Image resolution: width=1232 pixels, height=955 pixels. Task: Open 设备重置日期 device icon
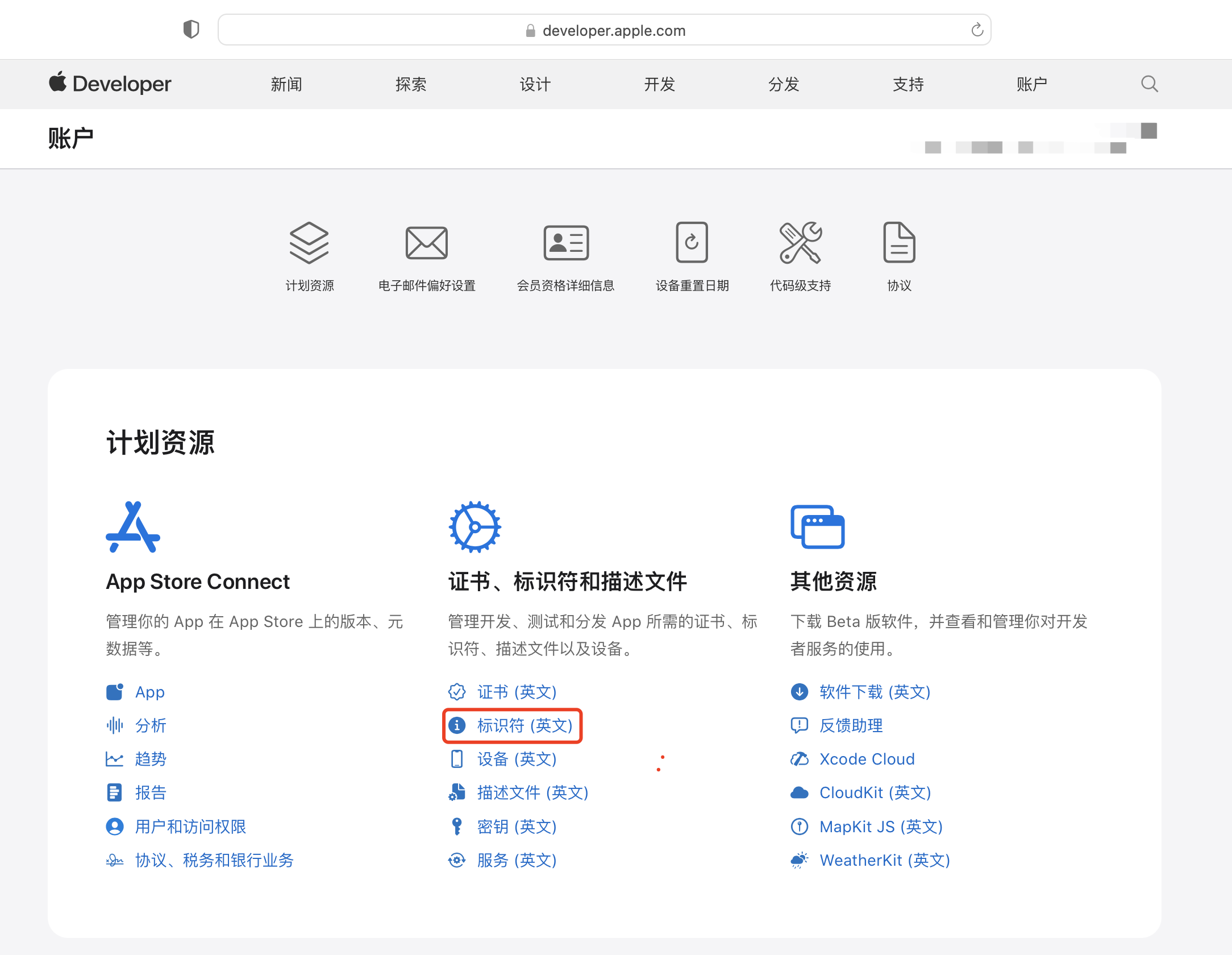pyautogui.click(x=692, y=243)
